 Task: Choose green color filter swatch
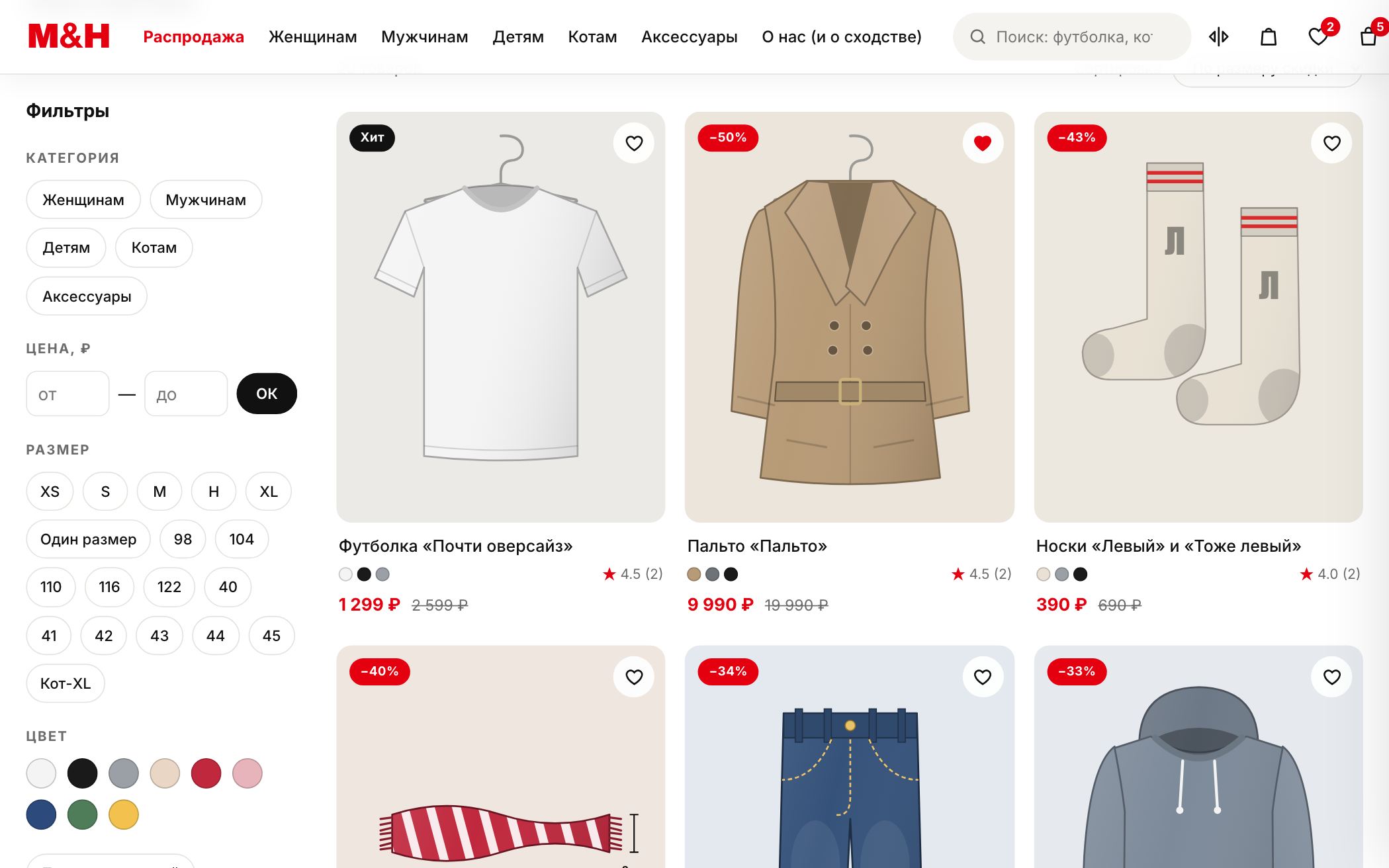tap(82, 814)
